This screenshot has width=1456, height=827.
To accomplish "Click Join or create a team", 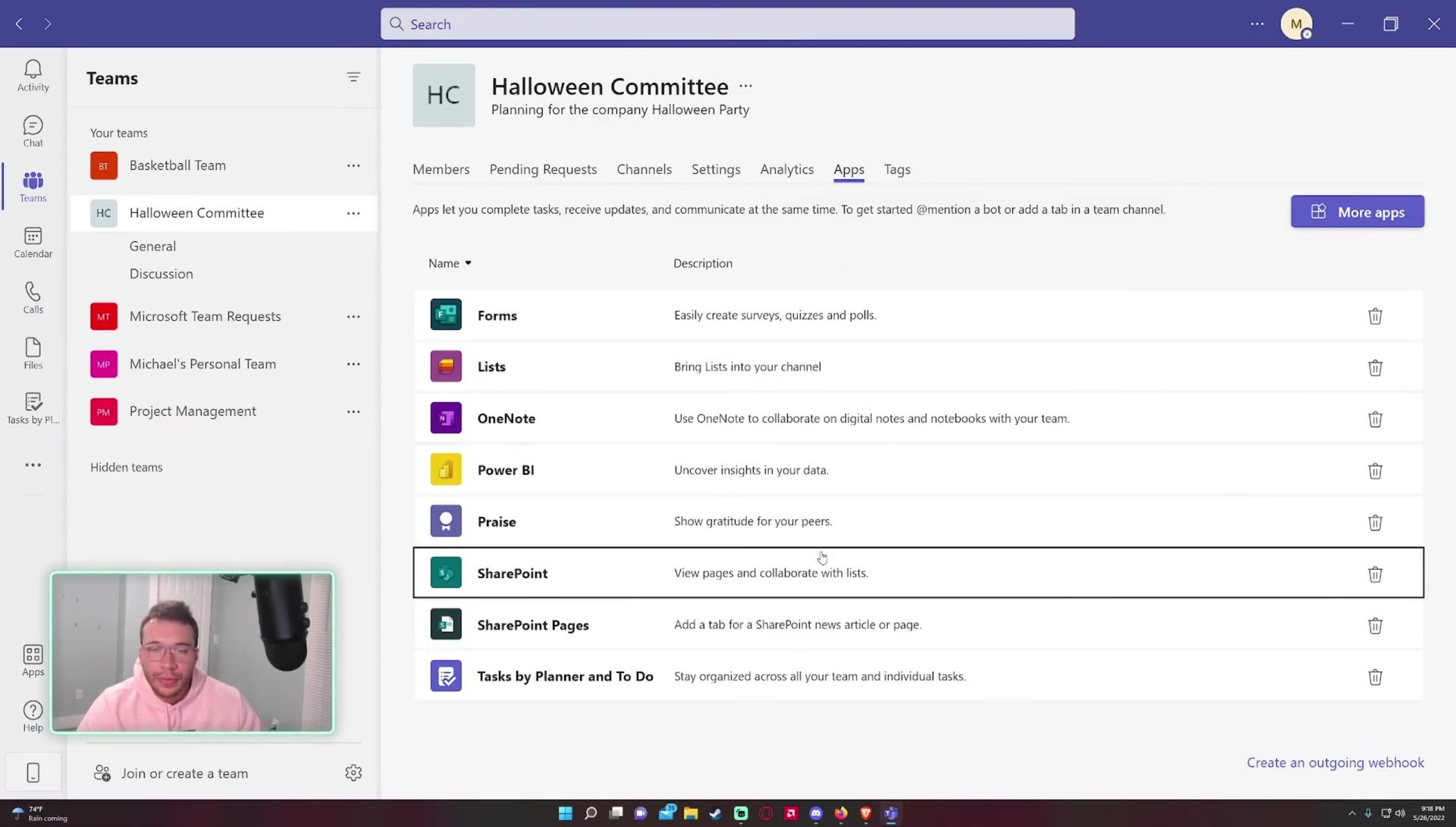I will [x=171, y=773].
